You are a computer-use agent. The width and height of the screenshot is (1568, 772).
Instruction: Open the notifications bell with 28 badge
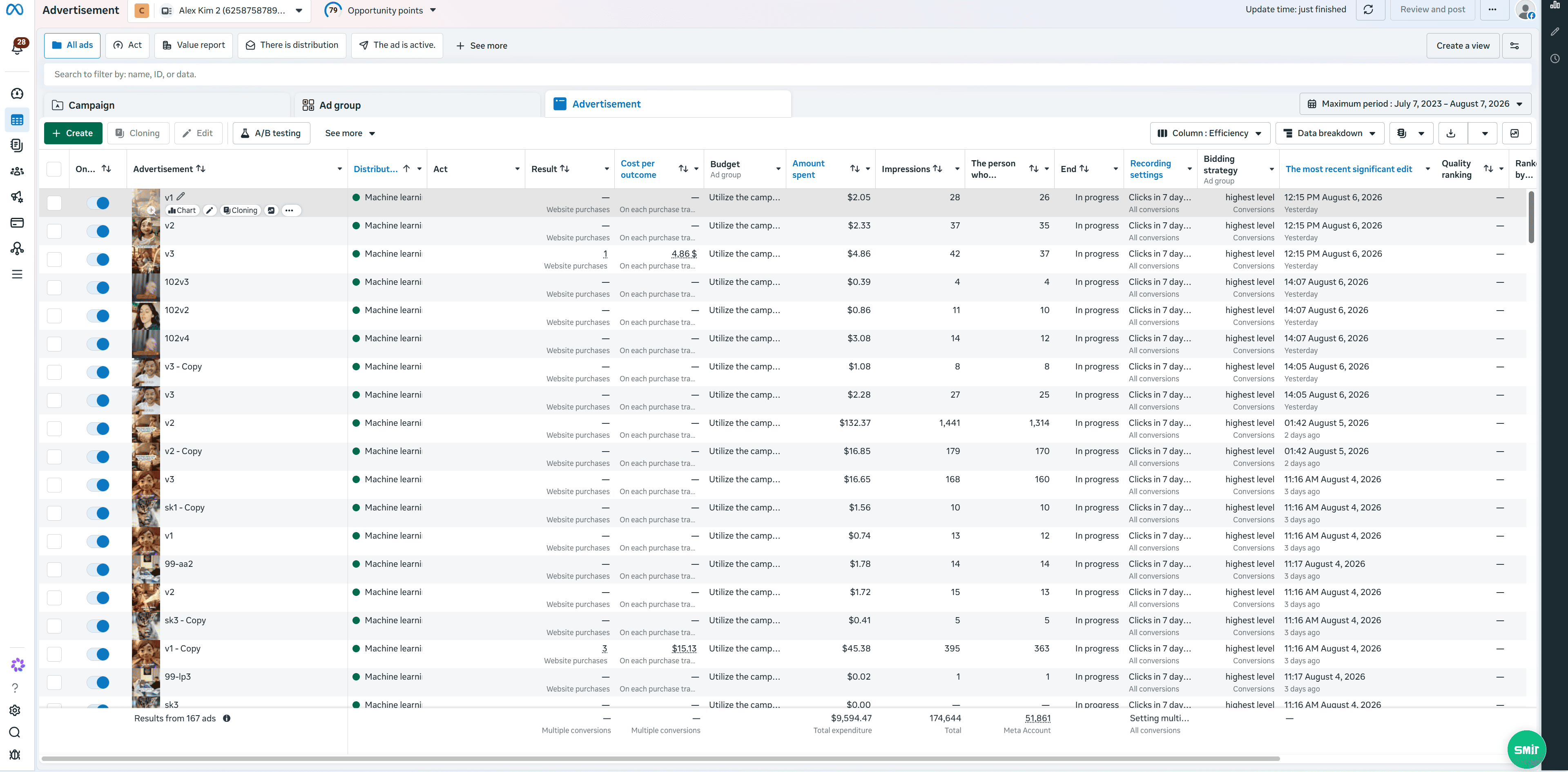click(x=18, y=47)
